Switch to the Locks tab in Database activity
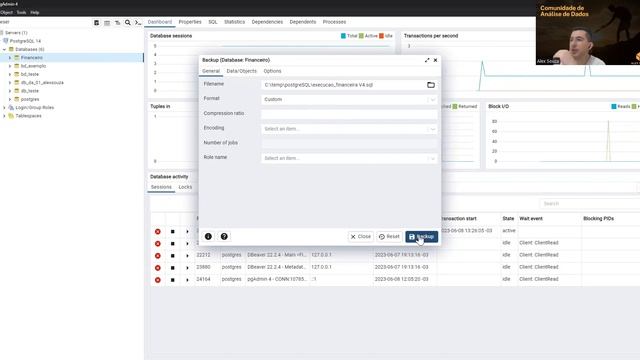Viewport: 640px width, 360px height. tap(185, 187)
